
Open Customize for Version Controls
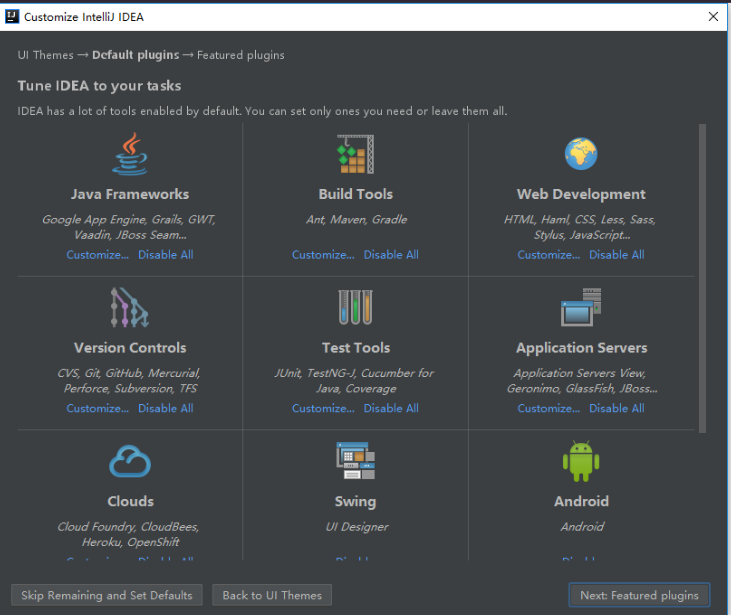tap(97, 408)
